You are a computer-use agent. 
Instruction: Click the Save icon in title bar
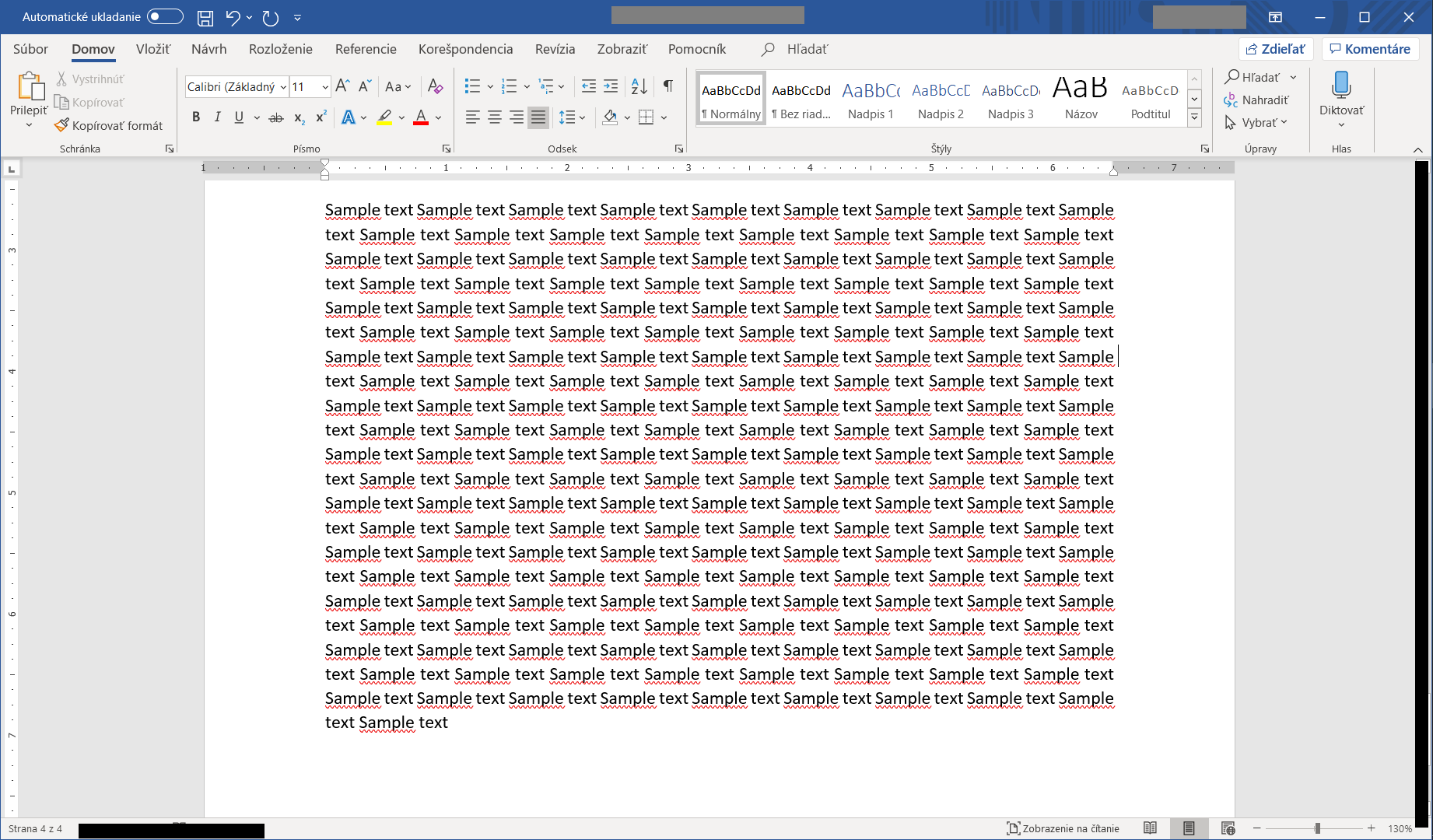205,17
